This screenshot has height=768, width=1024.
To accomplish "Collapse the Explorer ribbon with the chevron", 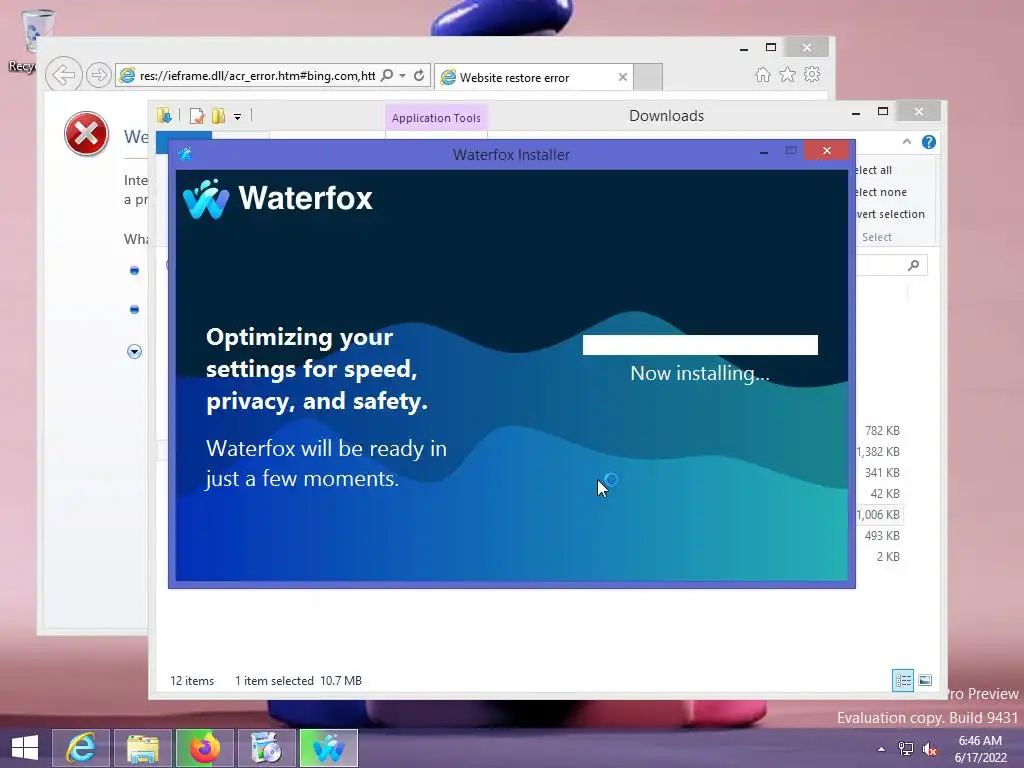I will coord(906,142).
